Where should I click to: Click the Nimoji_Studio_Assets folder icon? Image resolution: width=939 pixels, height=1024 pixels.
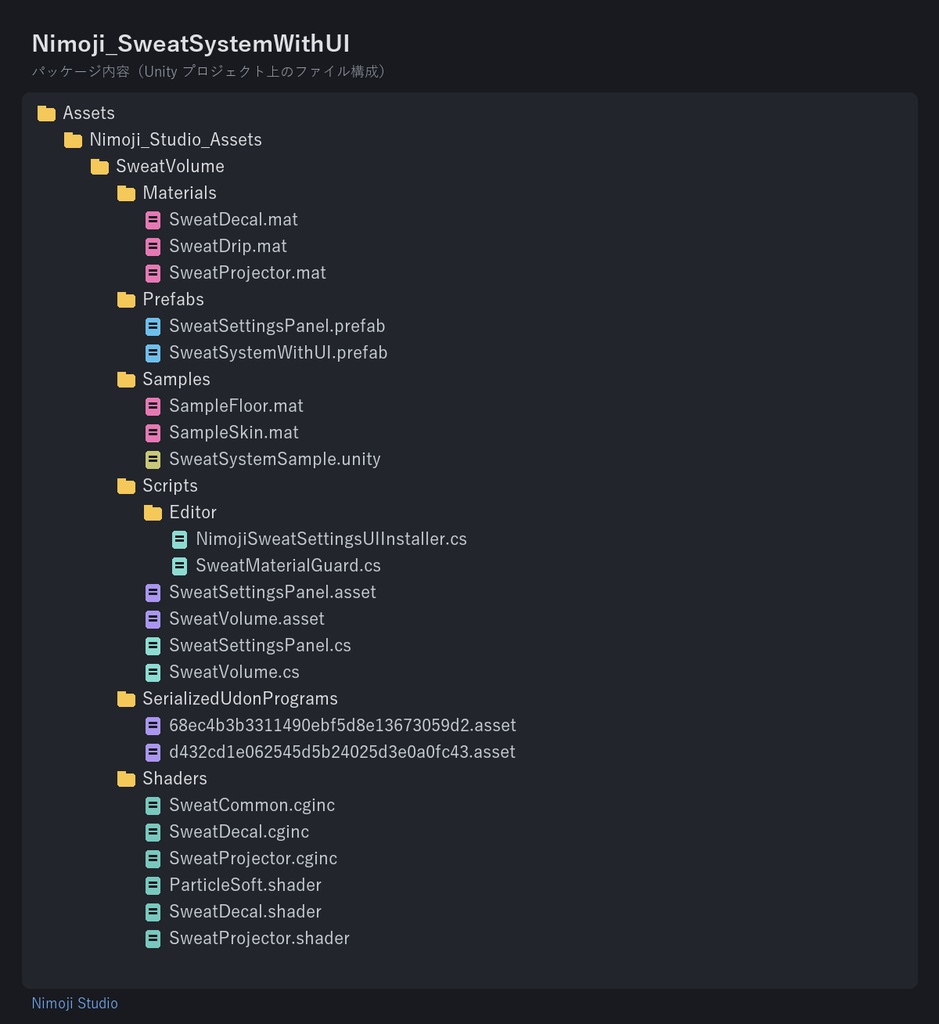coord(73,140)
